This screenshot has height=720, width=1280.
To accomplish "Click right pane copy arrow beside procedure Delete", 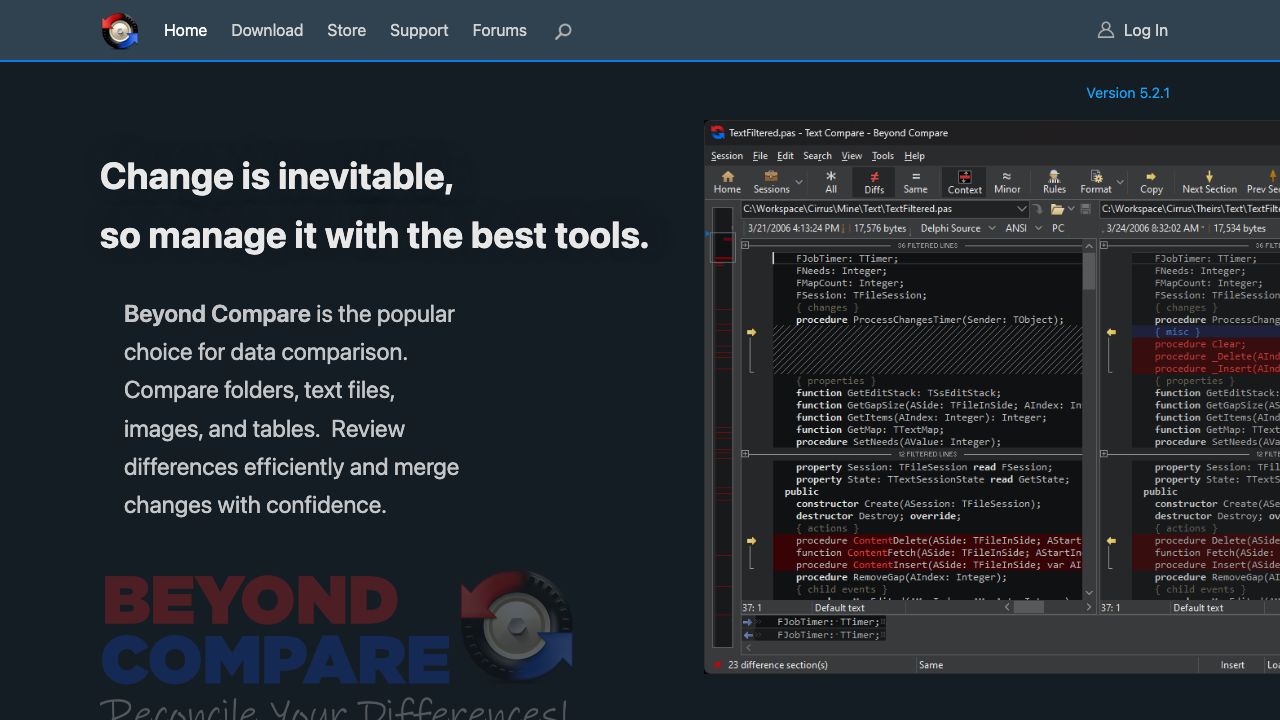I will pyautogui.click(x=1110, y=541).
